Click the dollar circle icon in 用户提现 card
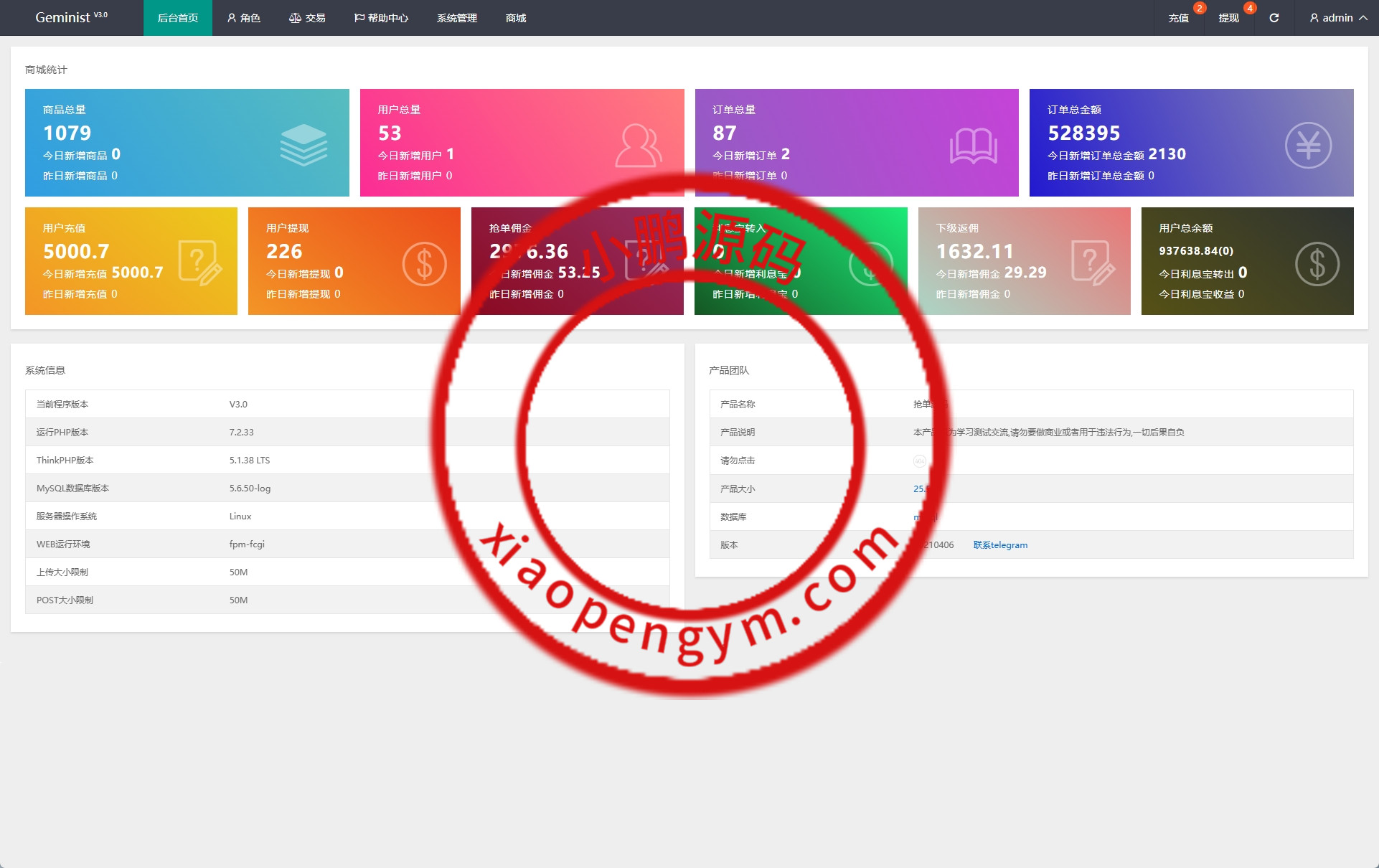Image resolution: width=1379 pixels, height=868 pixels. pos(424,264)
